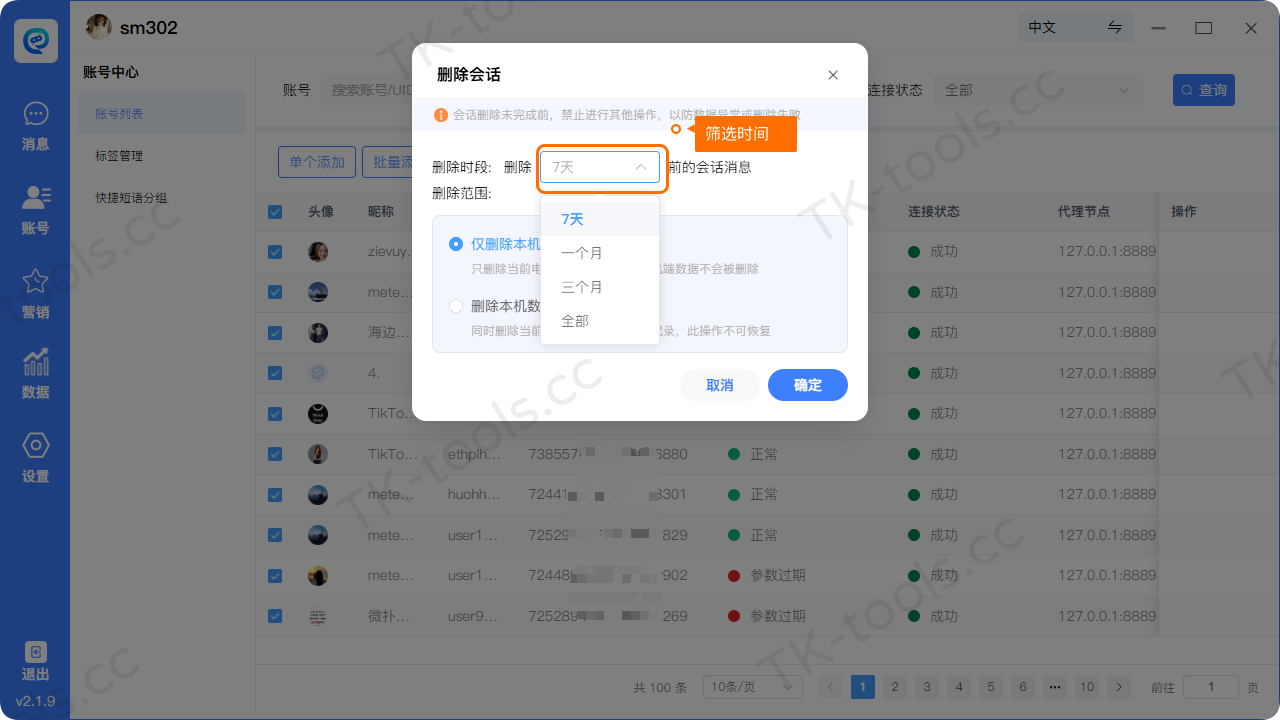Viewport: 1280px width, 720px height.
Task: Click the 共 100 条 total count text
Action: click(x=660, y=688)
